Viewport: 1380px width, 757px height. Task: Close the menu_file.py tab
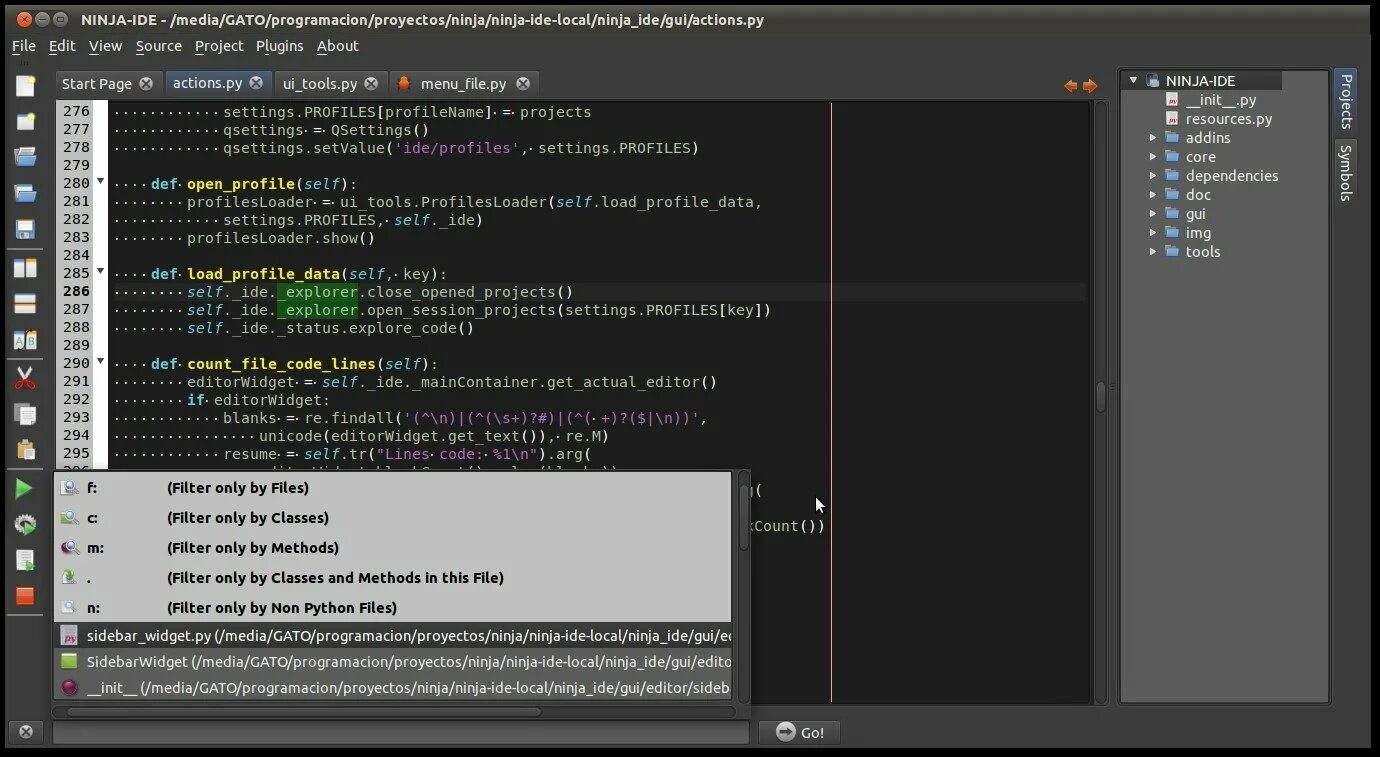(523, 84)
